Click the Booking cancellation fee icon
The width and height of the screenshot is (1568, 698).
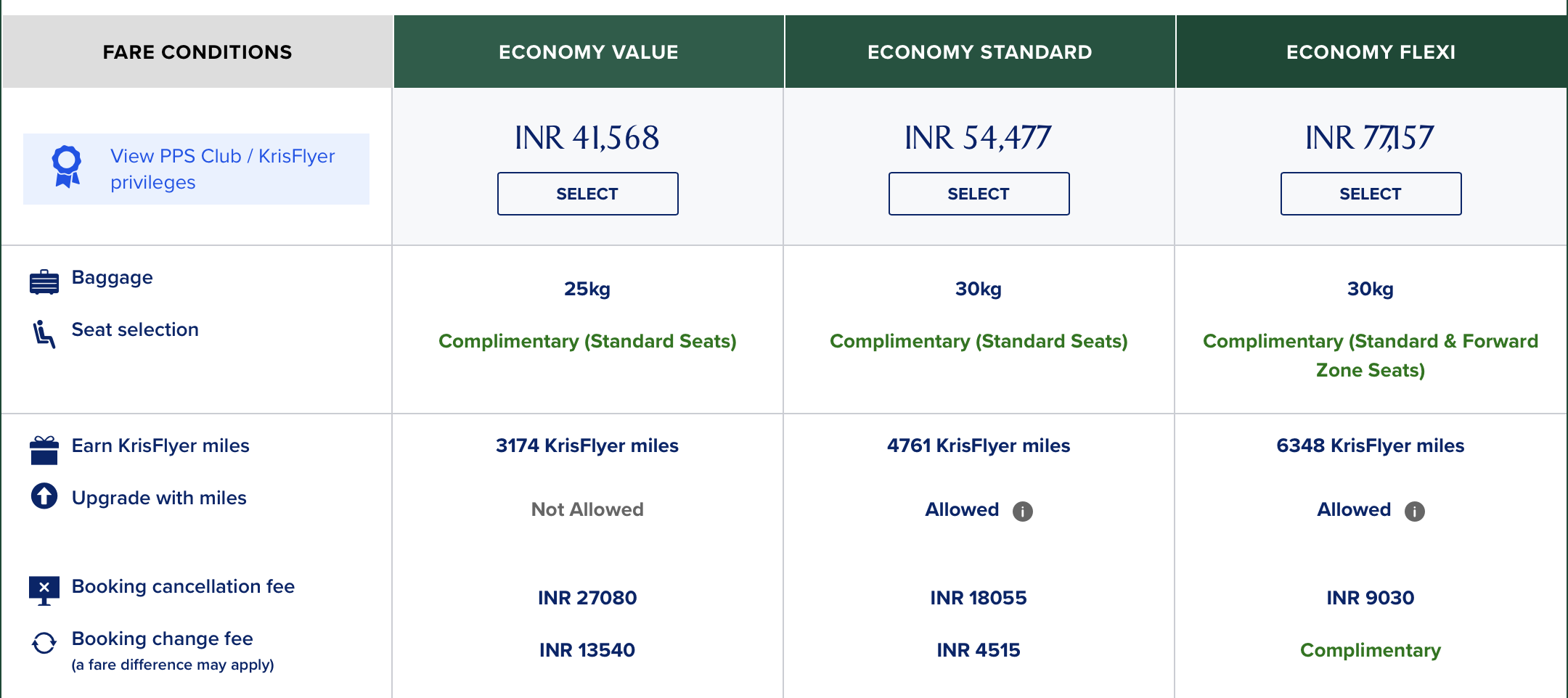coord(44,588)
